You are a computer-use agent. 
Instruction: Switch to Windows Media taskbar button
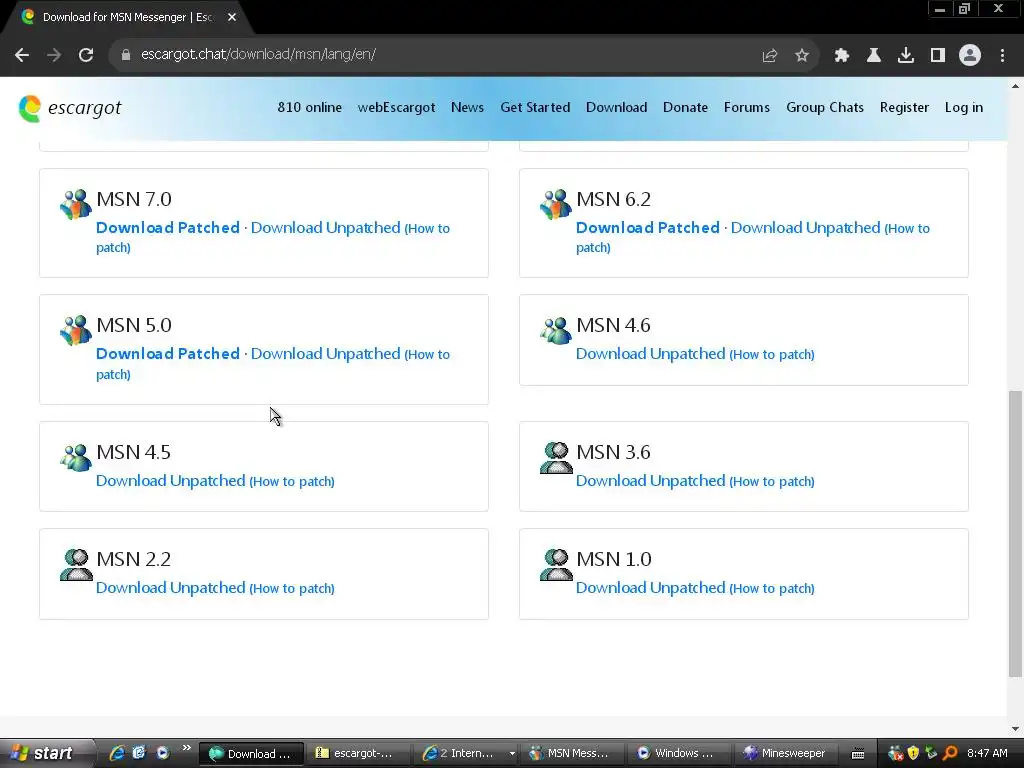click(679, 754)
